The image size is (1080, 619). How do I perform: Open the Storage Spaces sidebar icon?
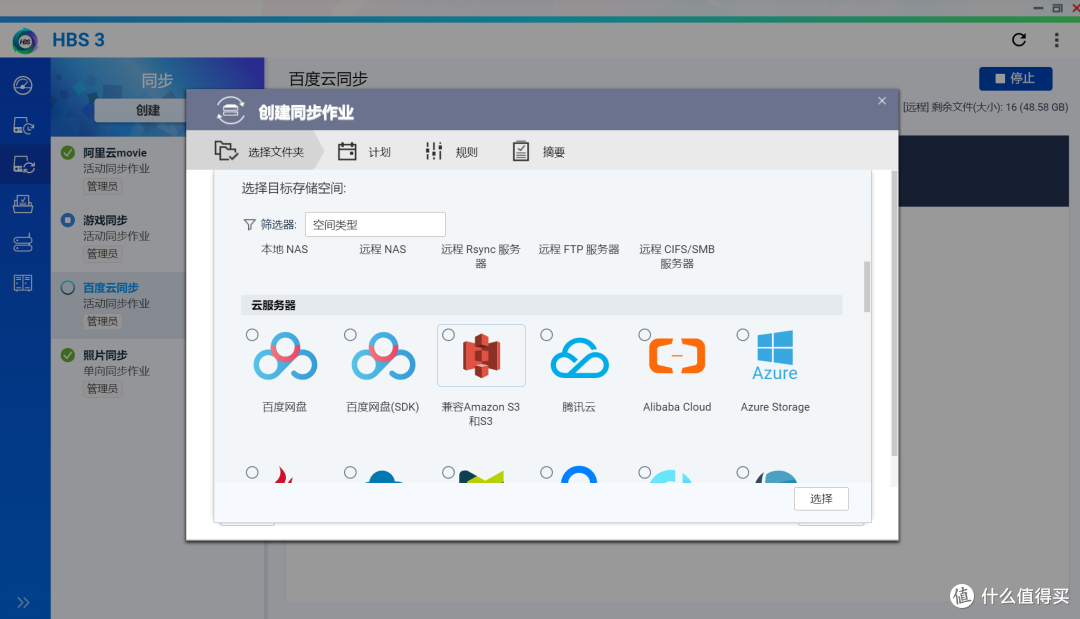coord(23,243)
